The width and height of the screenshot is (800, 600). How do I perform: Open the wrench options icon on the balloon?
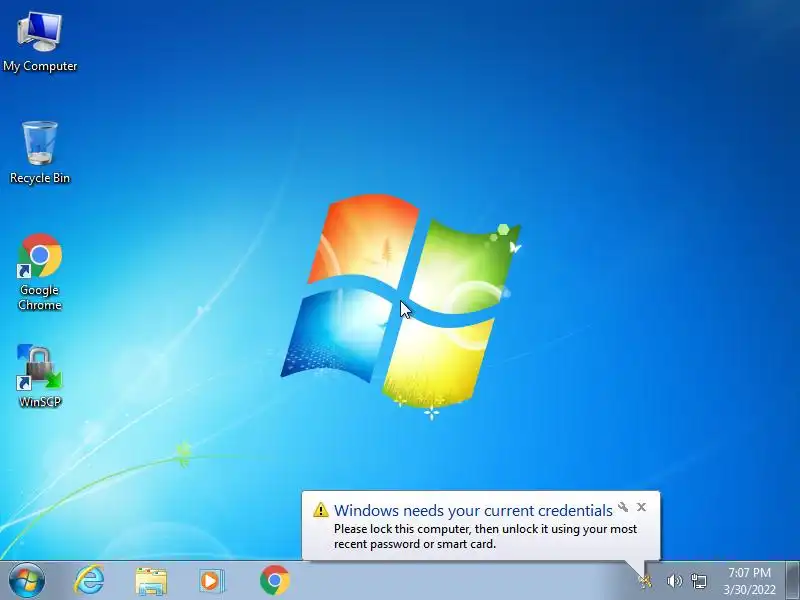(623, 507)
